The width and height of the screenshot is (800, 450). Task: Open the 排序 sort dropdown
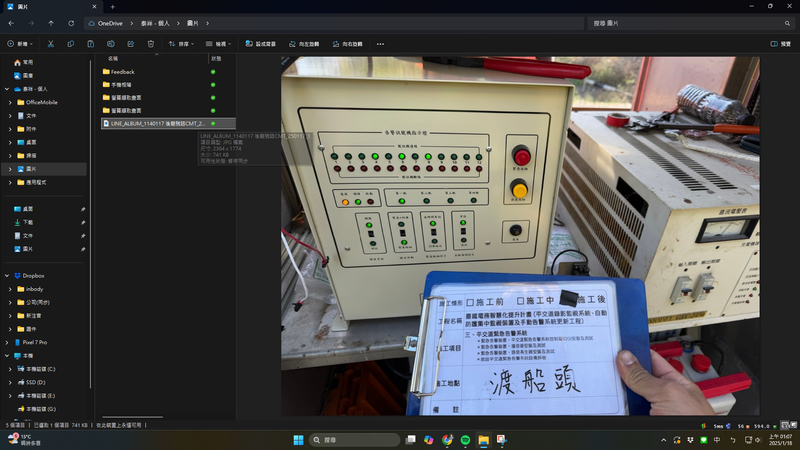click(x=179, y=44)
